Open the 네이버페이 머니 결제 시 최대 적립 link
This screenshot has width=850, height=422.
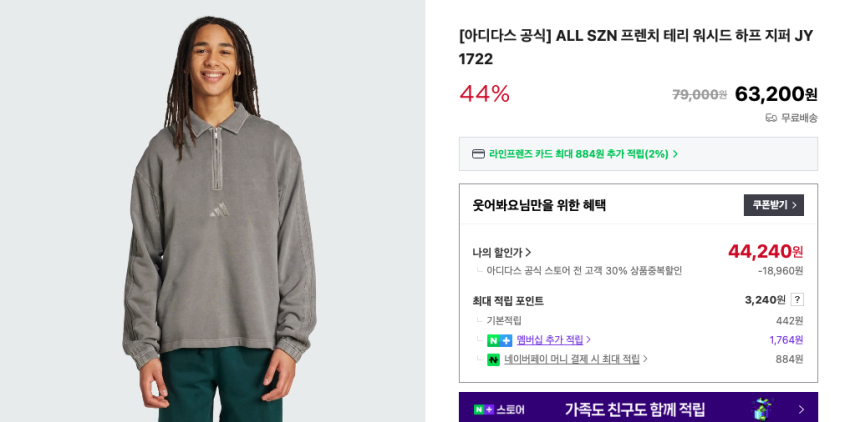(572, 359)
